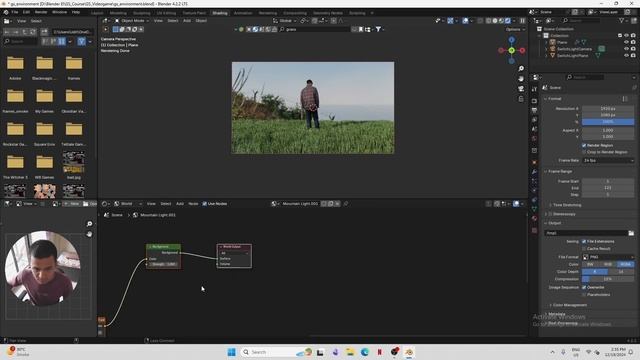Open the Render menu

click(x=41, y=12)
